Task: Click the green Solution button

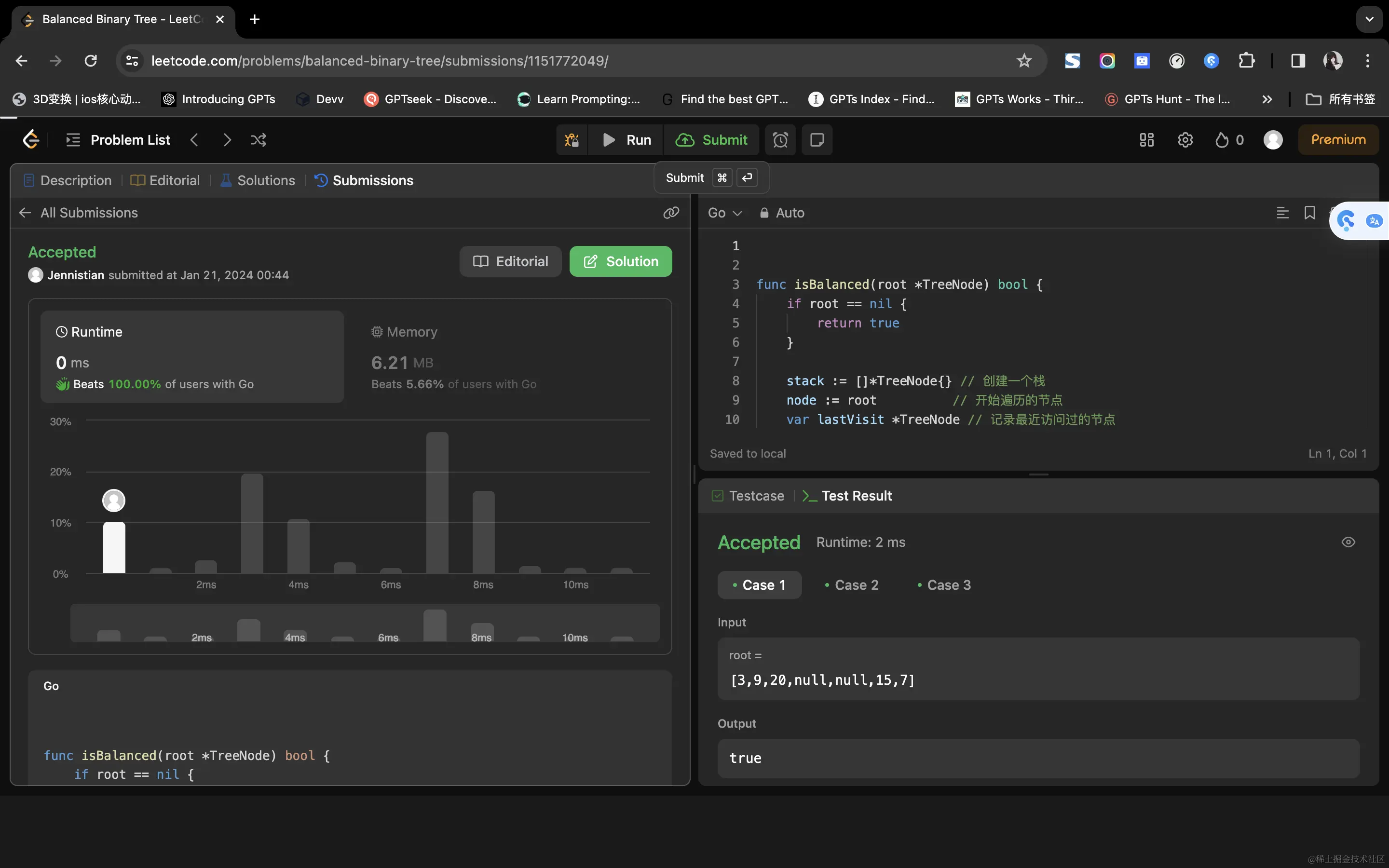Action: pos(620,261)
